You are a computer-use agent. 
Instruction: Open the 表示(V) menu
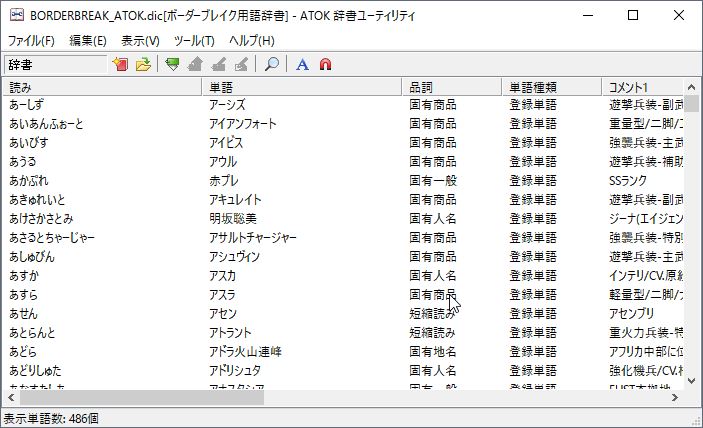(x=140, y=41)
